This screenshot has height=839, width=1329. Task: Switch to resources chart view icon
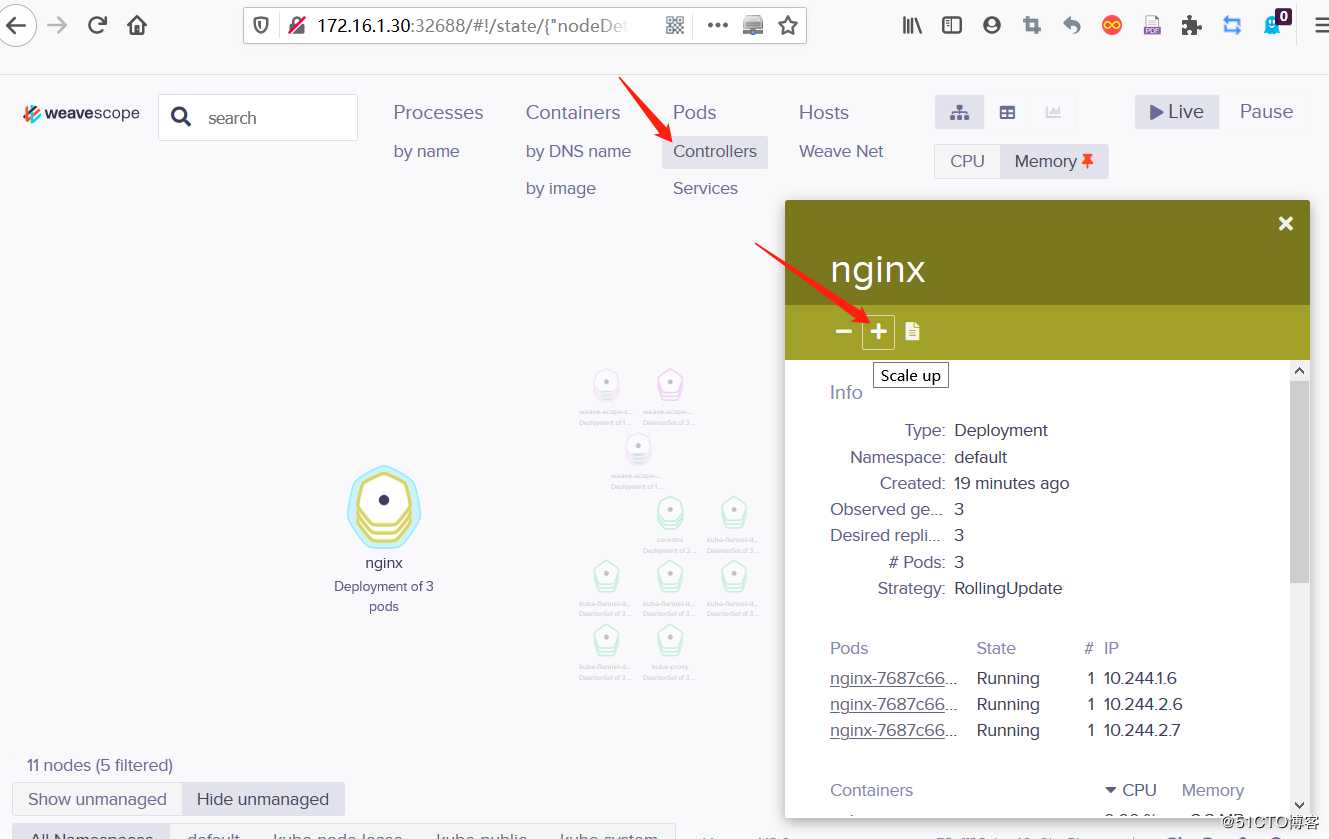click(x=1053, y=113)
